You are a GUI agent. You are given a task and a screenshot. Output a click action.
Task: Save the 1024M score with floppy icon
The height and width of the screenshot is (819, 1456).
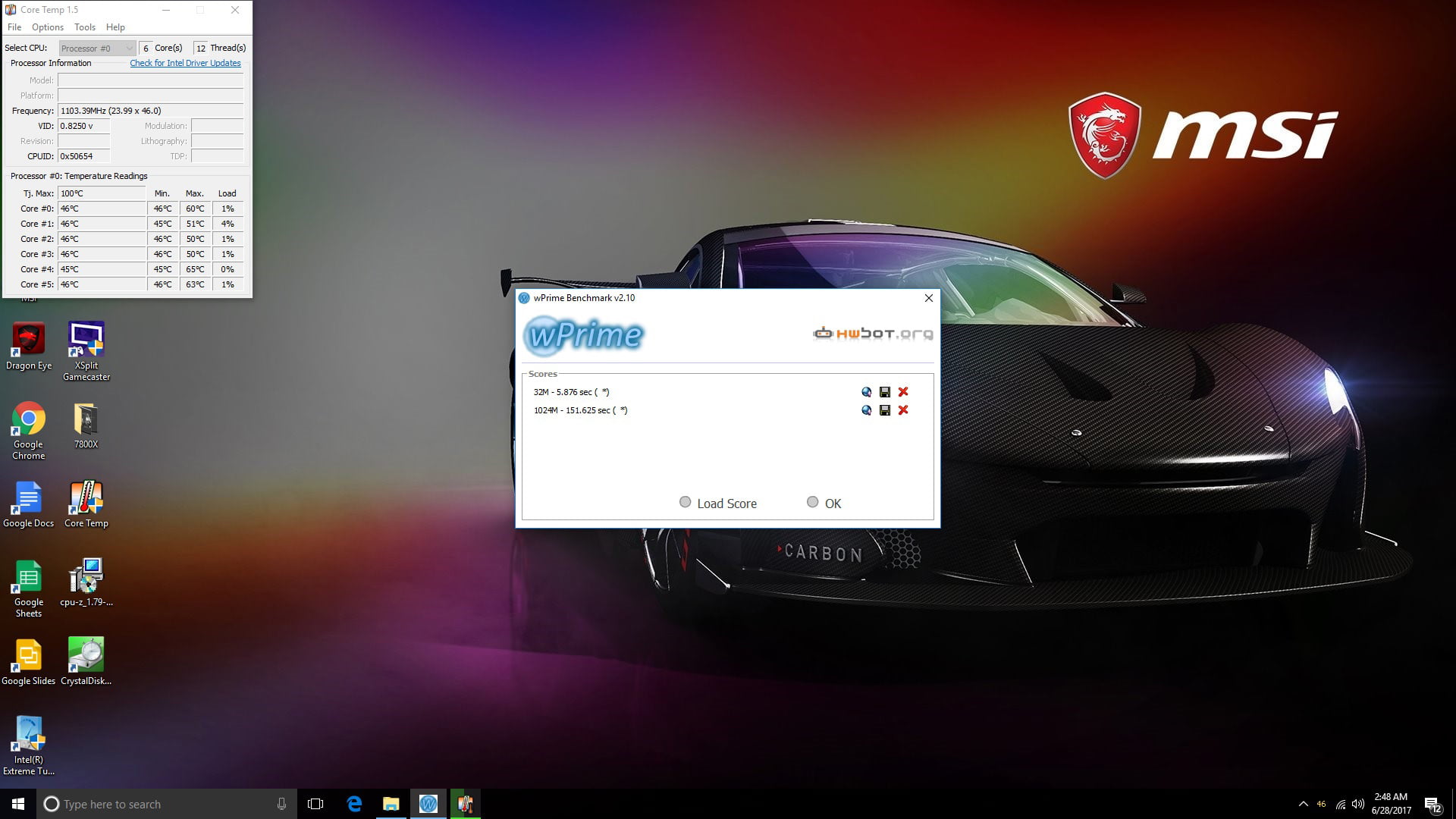(x=884, y=410)
